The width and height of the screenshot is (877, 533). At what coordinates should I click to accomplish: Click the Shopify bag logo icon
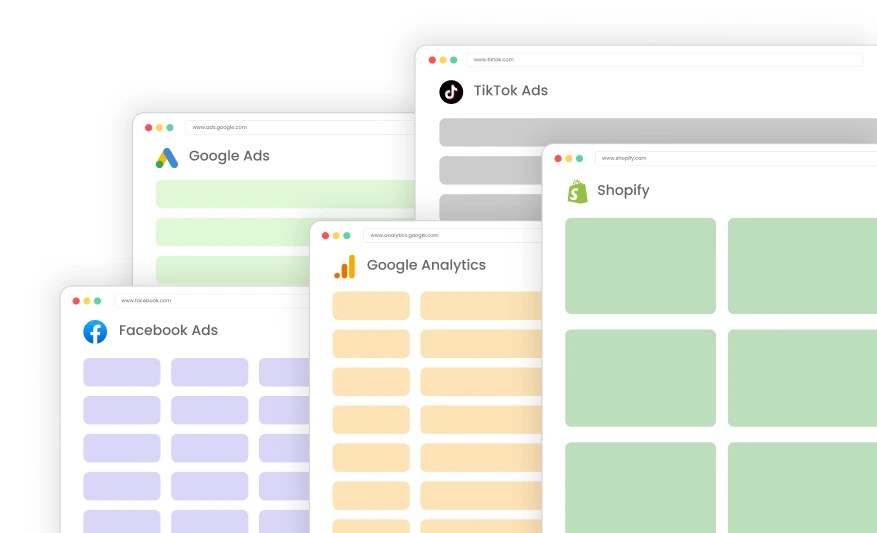pos(577,192)
